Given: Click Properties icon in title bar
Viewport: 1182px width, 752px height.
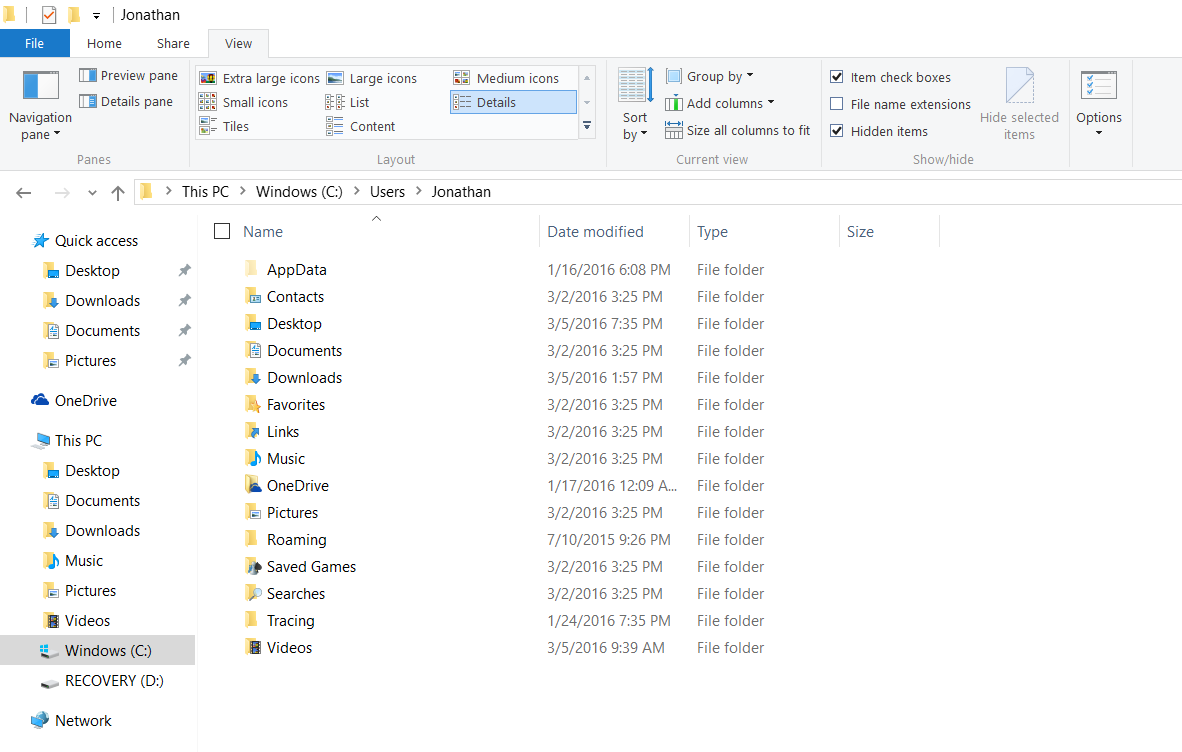Looking at the screenshot, I should click(x=49, y=14).
